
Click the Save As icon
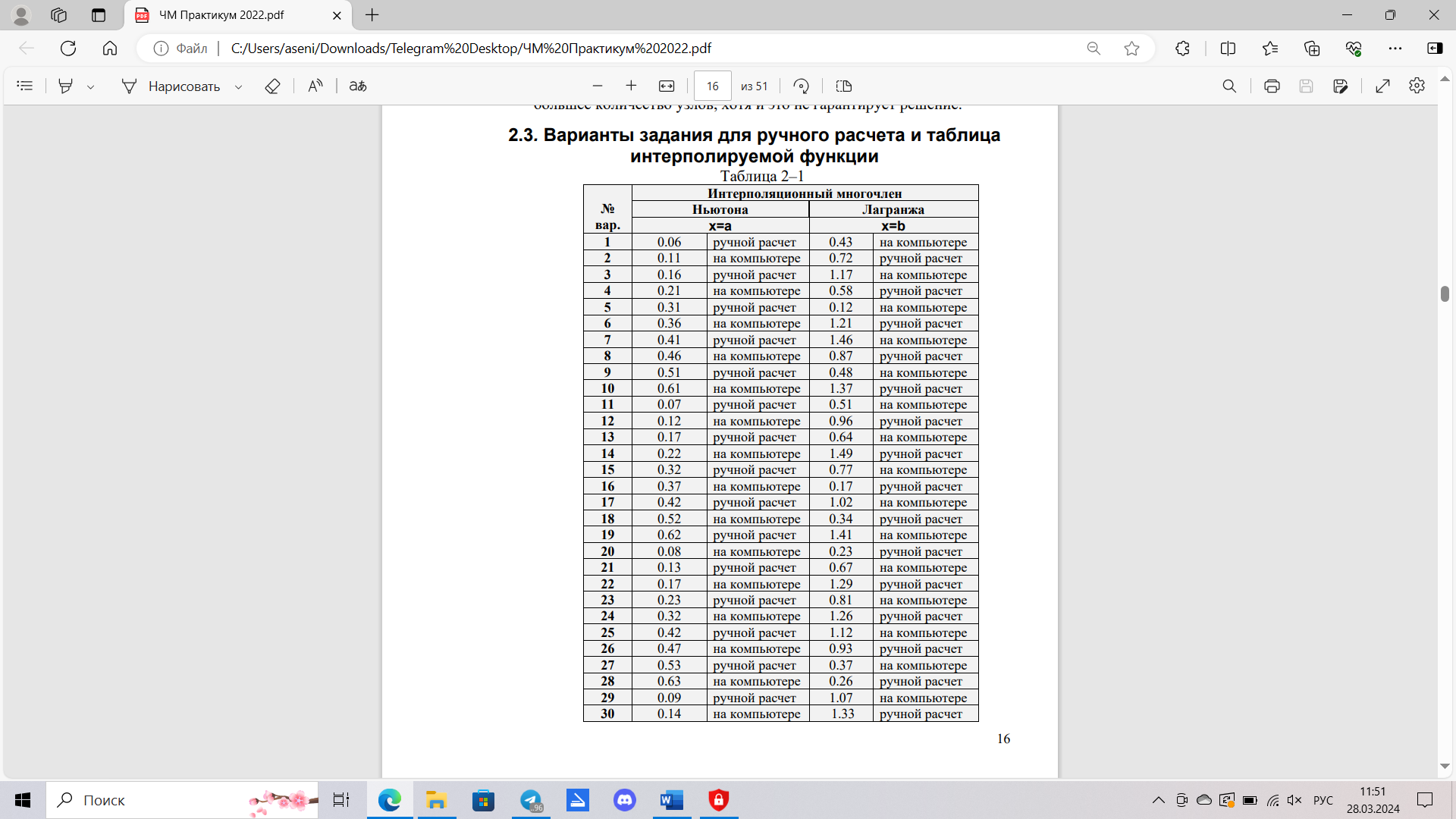pos(1341,86)
